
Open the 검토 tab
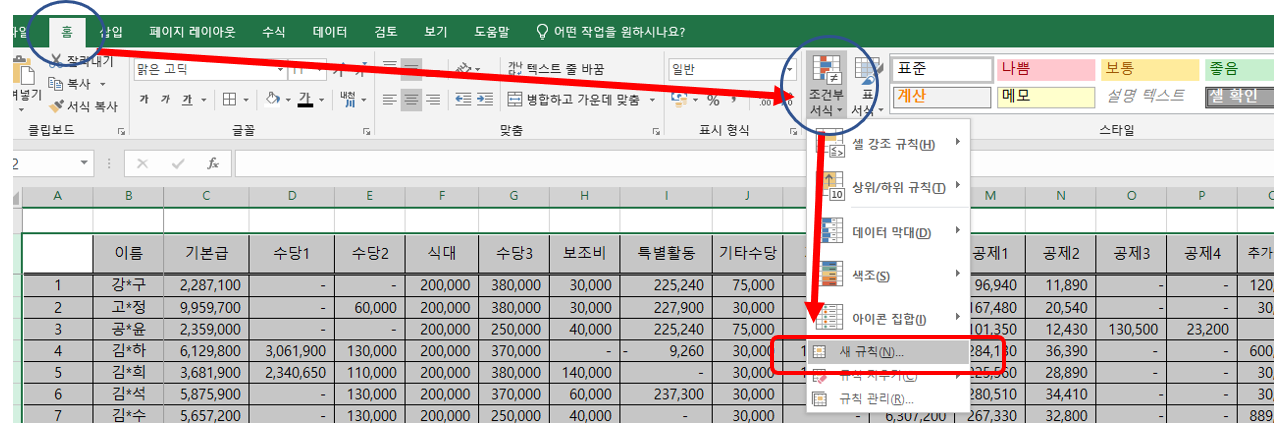click(x=386, y=31)
